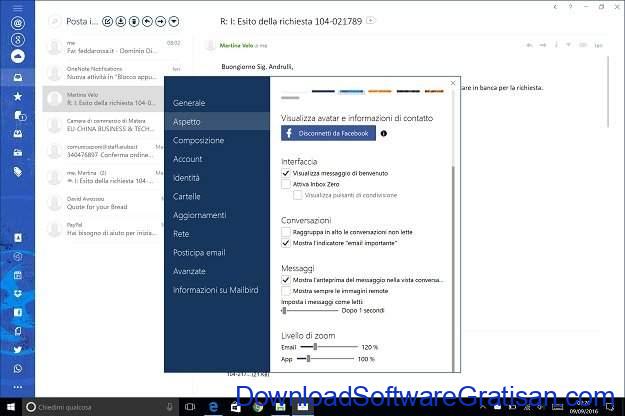
Task: Open Avanzate settings section
Action: (x=217, y=271)
